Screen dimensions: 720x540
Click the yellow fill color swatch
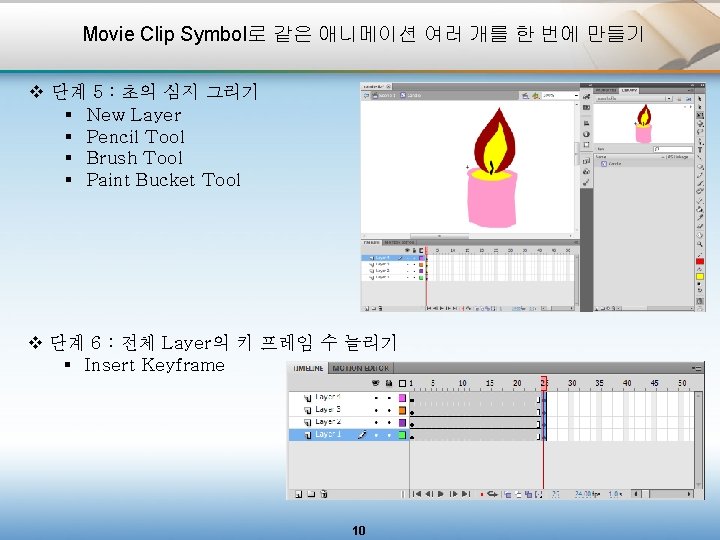(700, 276)
